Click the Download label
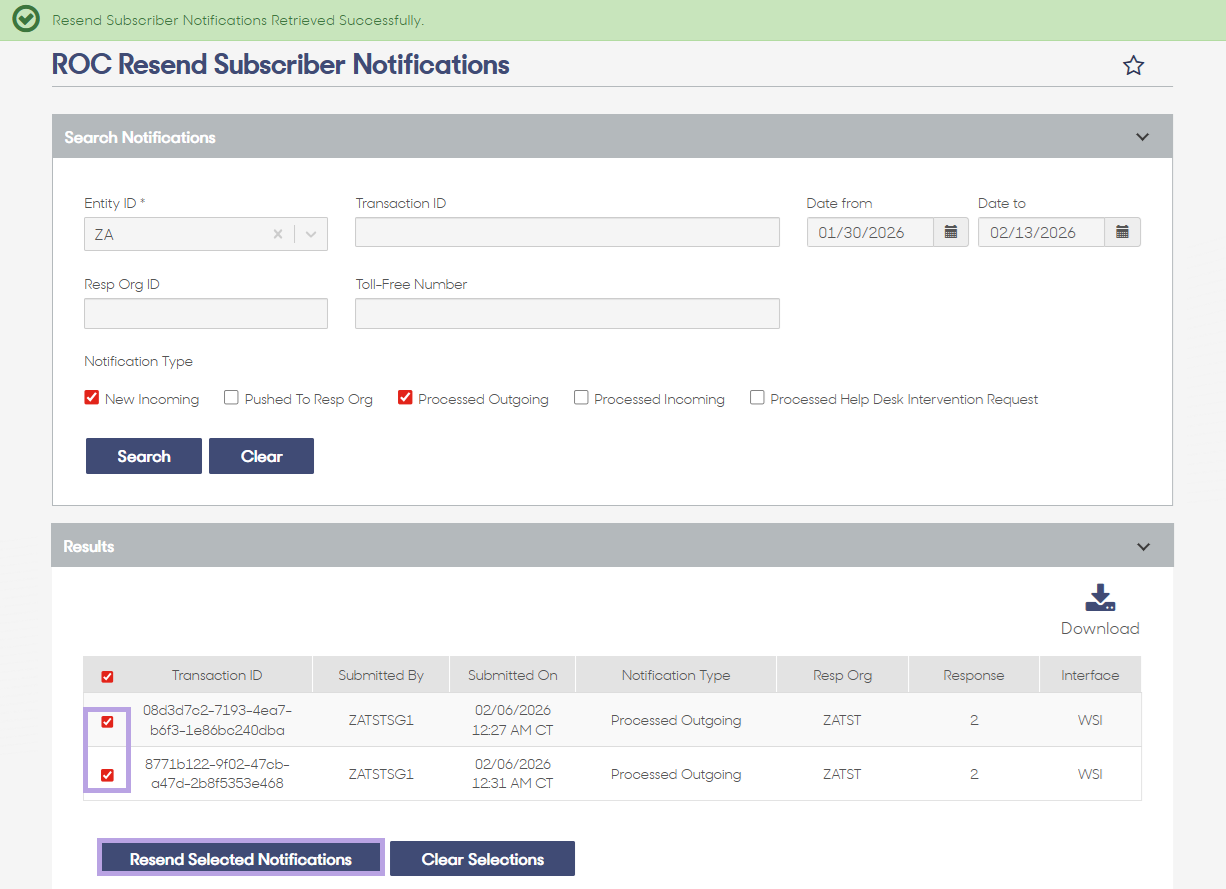The image size is (1226, 889). pyautogui.click(x=1100, y=629)
